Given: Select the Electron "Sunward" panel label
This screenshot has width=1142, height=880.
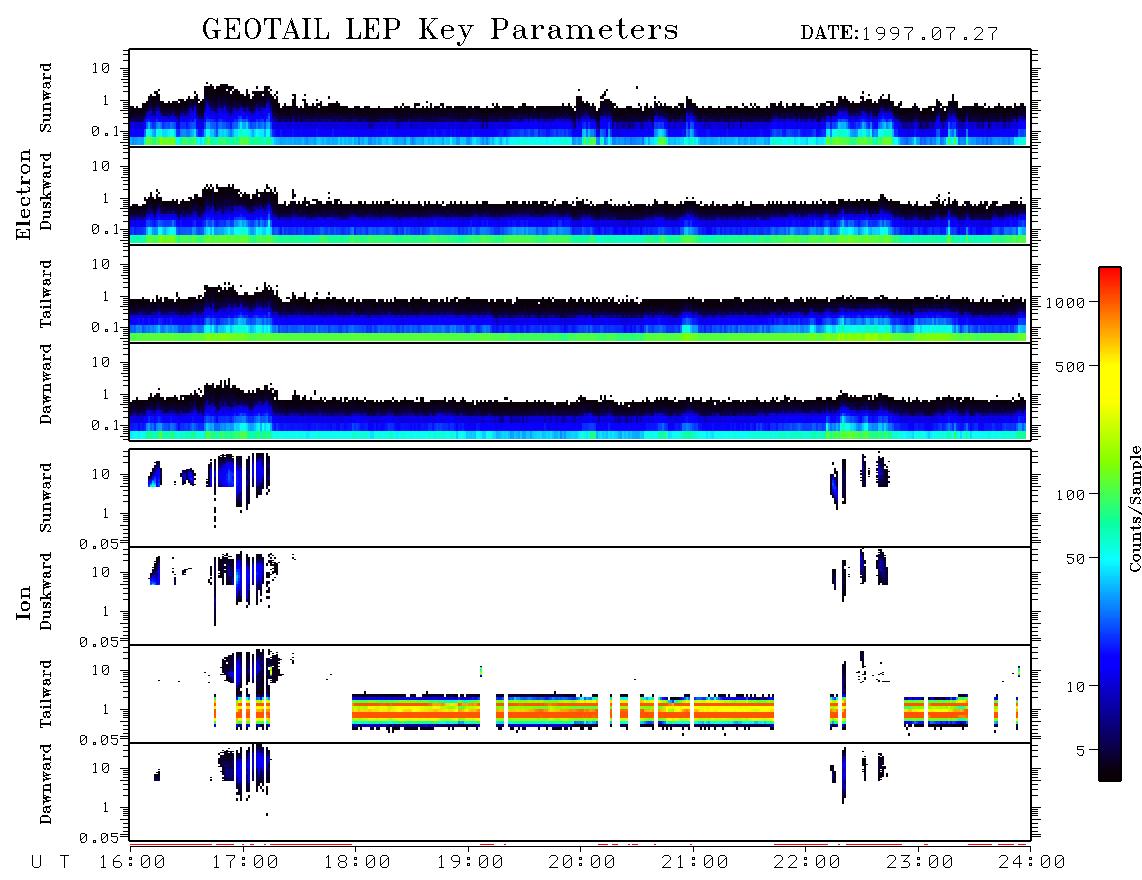Looking at the screenshot, I should coord(45,98).
